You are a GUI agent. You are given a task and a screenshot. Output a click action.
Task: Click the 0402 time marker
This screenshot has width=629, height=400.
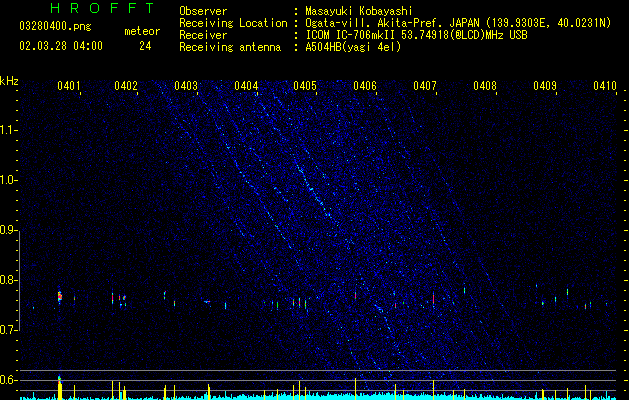[x=126, y=86]
